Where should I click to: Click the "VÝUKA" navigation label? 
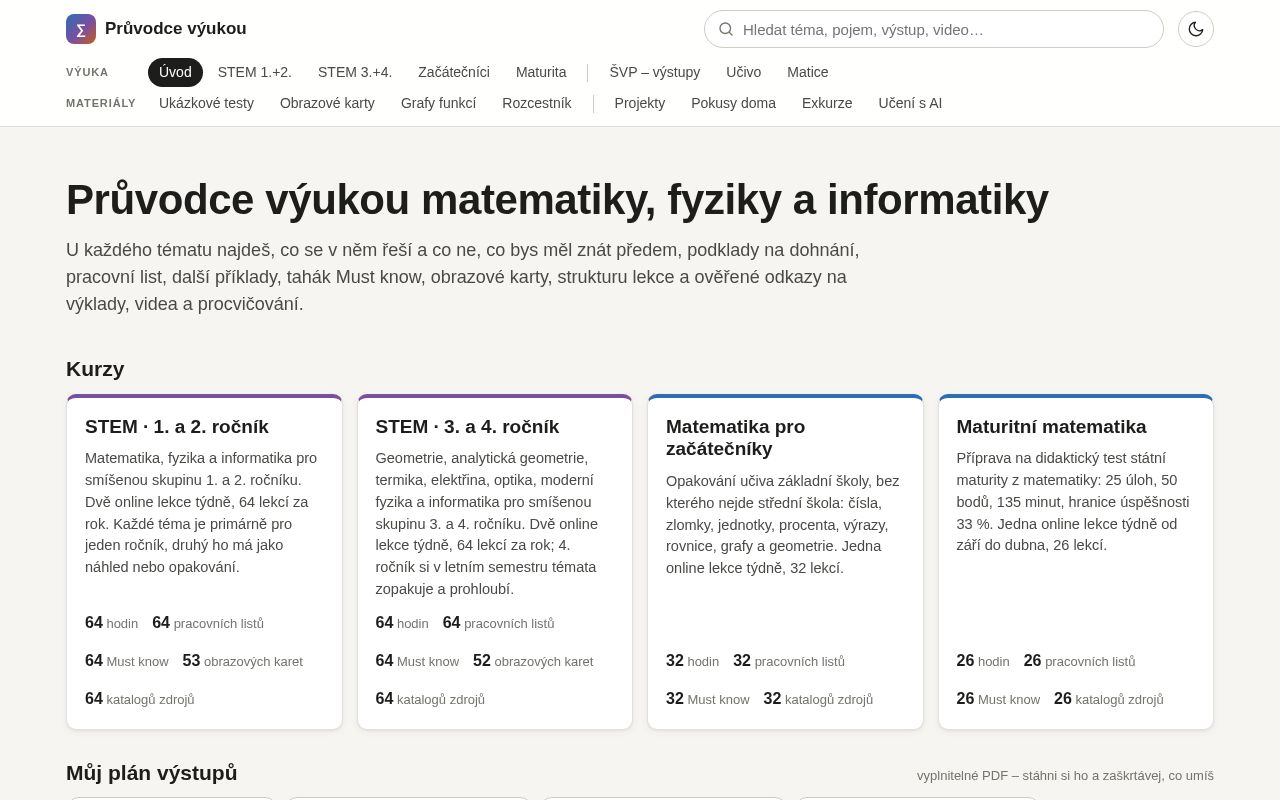coord(87,72)
